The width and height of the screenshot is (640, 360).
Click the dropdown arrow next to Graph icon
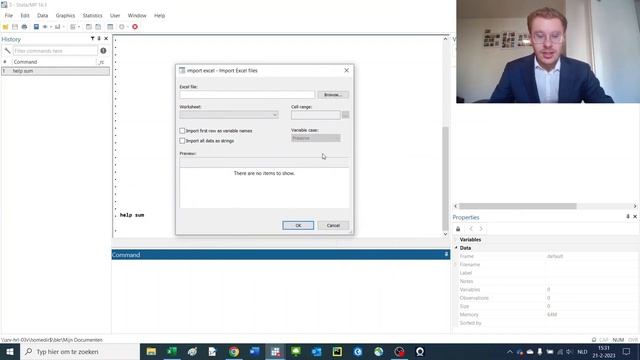click(63, 27)
